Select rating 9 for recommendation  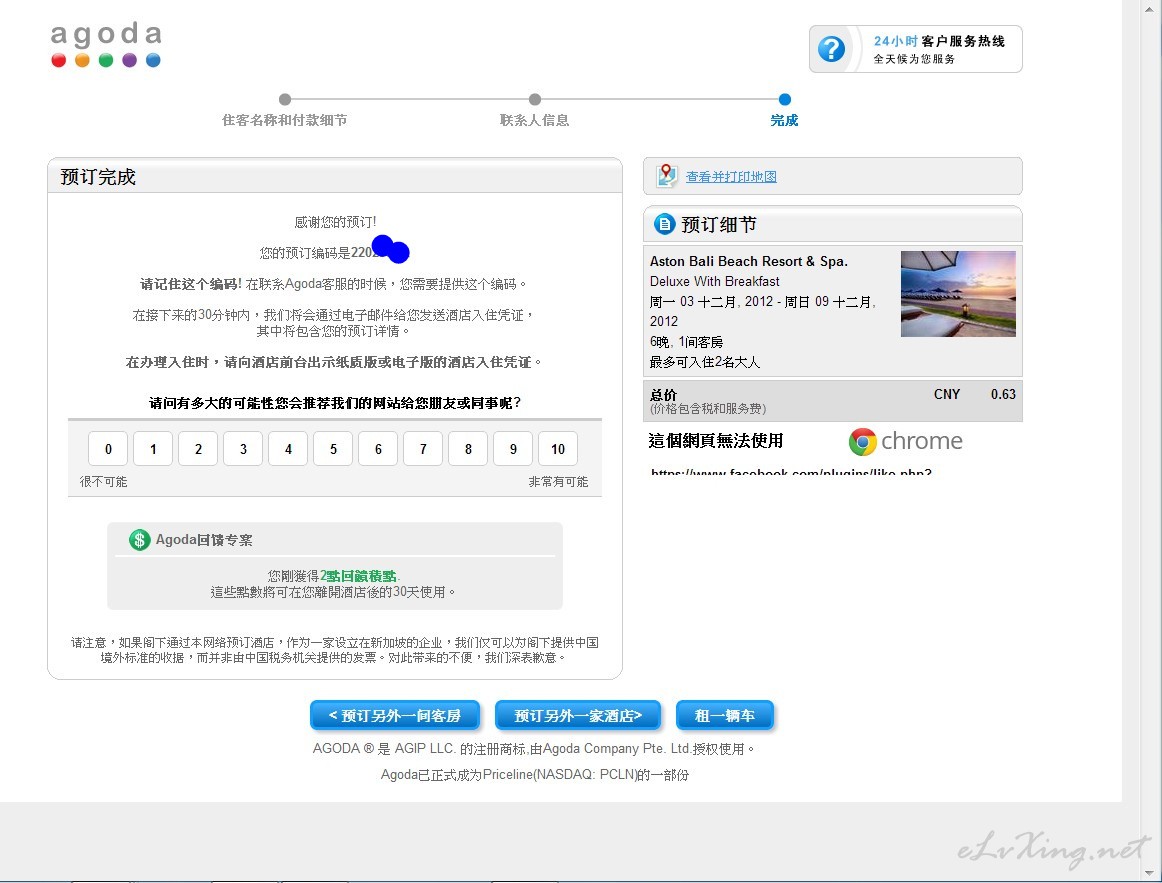pyautogui.click(x=513, y=449)
